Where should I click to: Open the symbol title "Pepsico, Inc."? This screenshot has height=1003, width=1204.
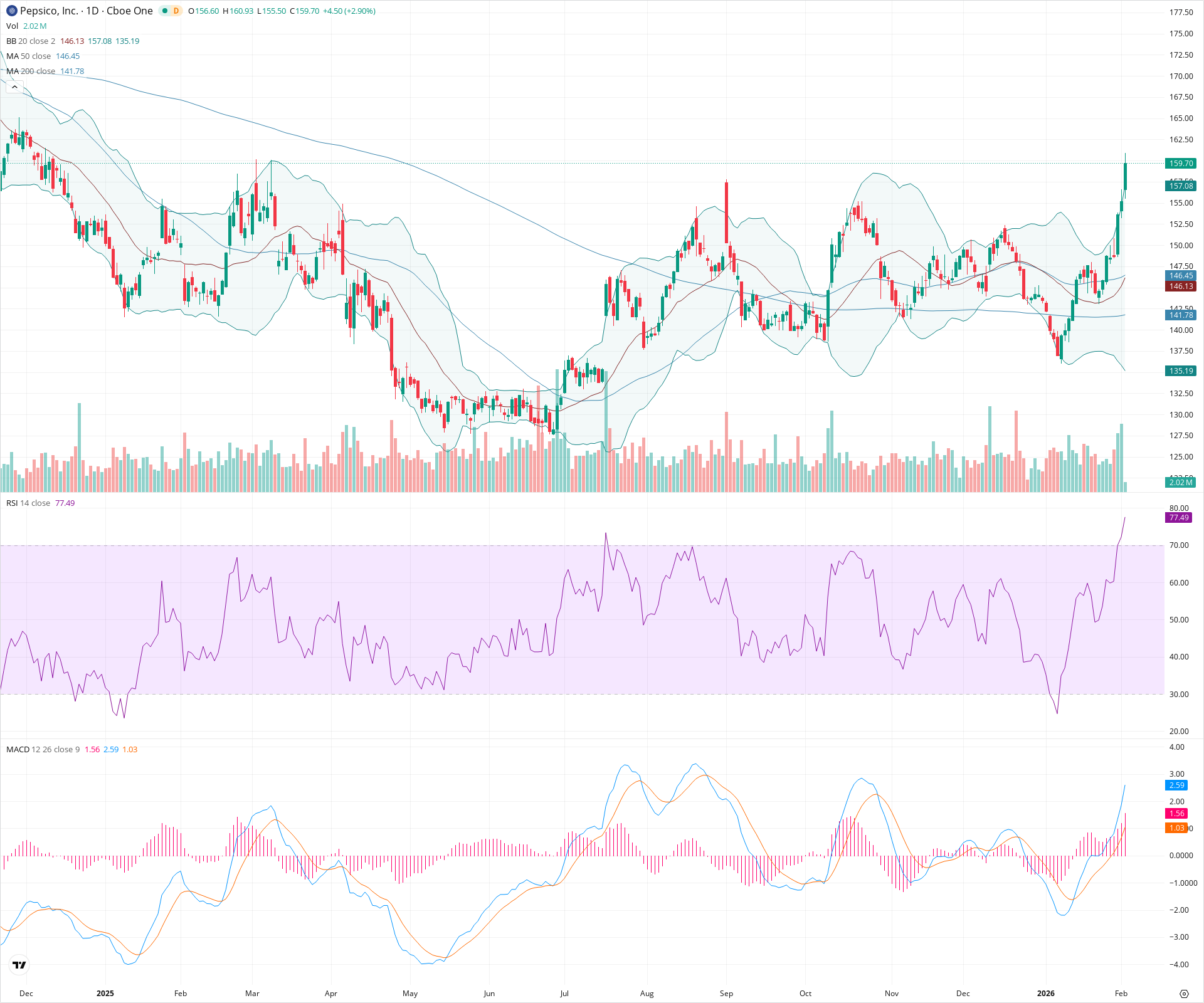50,11
